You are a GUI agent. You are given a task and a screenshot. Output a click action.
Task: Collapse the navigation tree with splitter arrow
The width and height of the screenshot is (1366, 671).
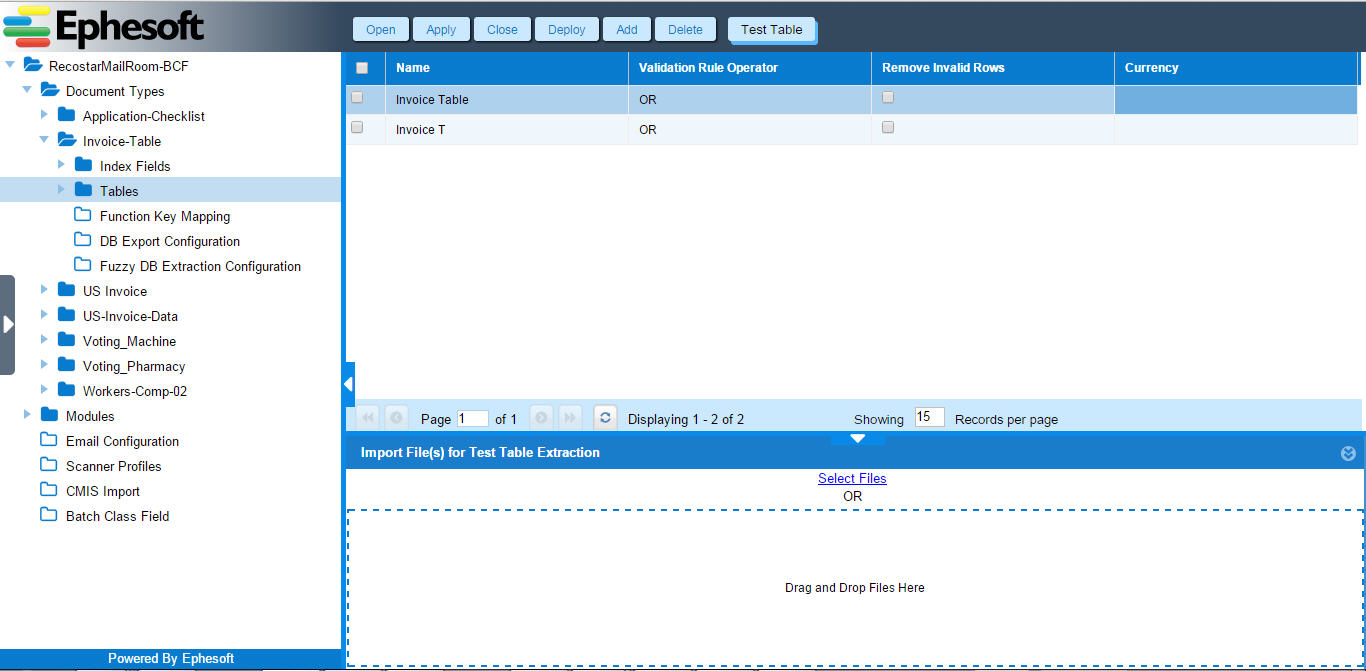pos(348,384)
